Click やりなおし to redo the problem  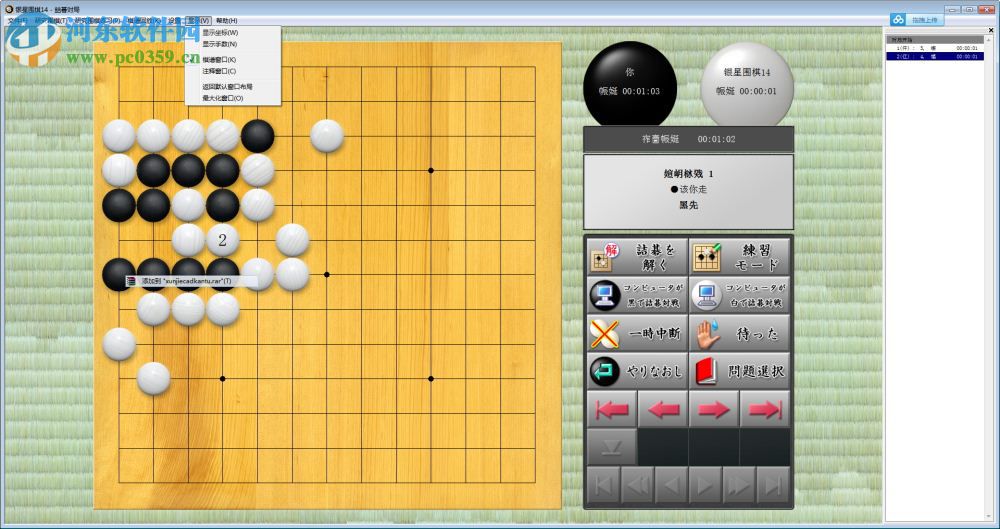[637, 371]
